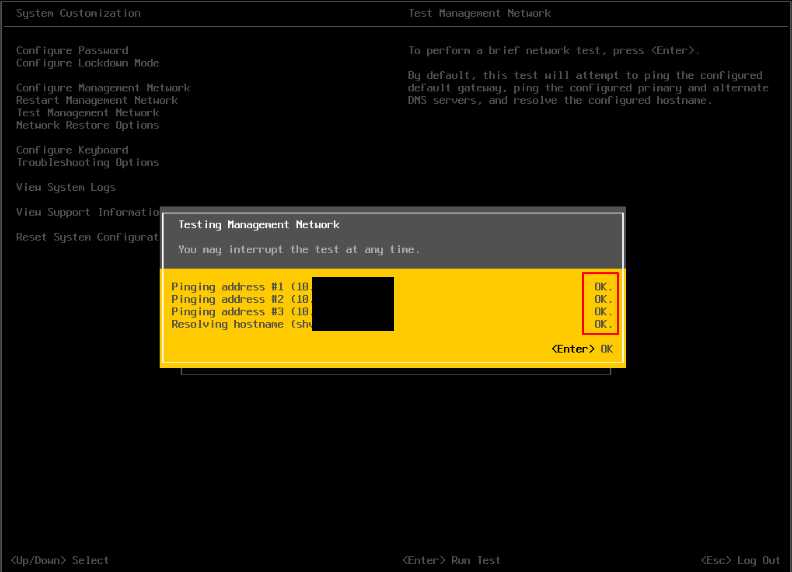The image size is (792, 572).
Task: Click Test Management Network panel header
Action: coord(479,14)
